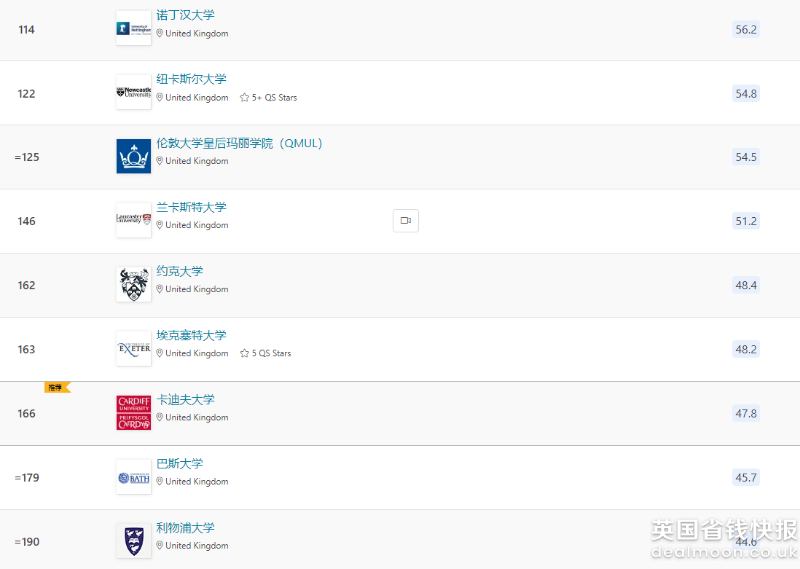The height and width of the screenshot is (569, 800).
Task: Click the score 48.2 badge
Action: pos(746,350)
